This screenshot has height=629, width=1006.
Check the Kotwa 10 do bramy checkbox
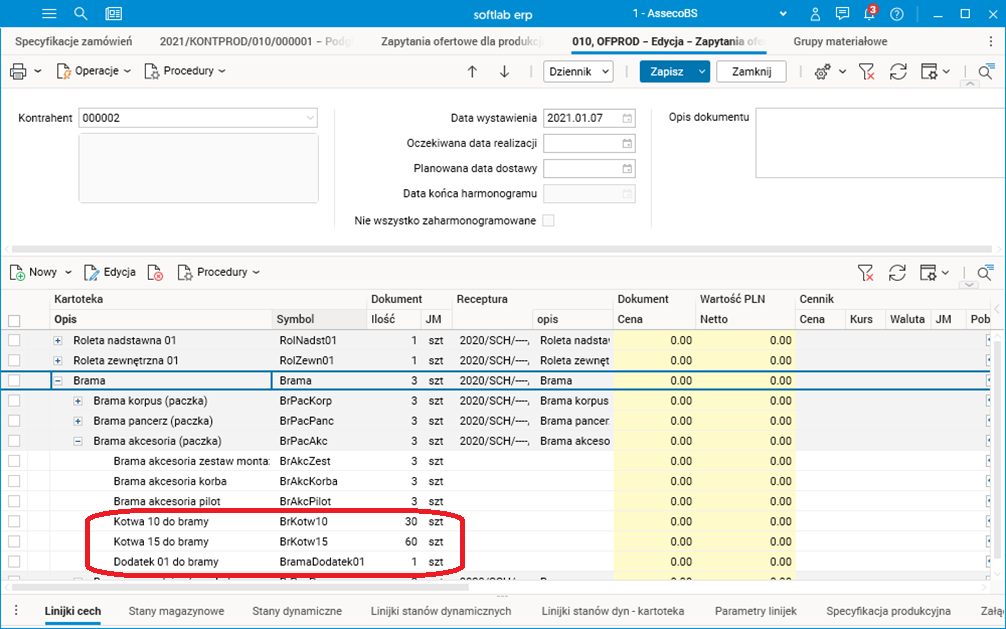point(14,521)
